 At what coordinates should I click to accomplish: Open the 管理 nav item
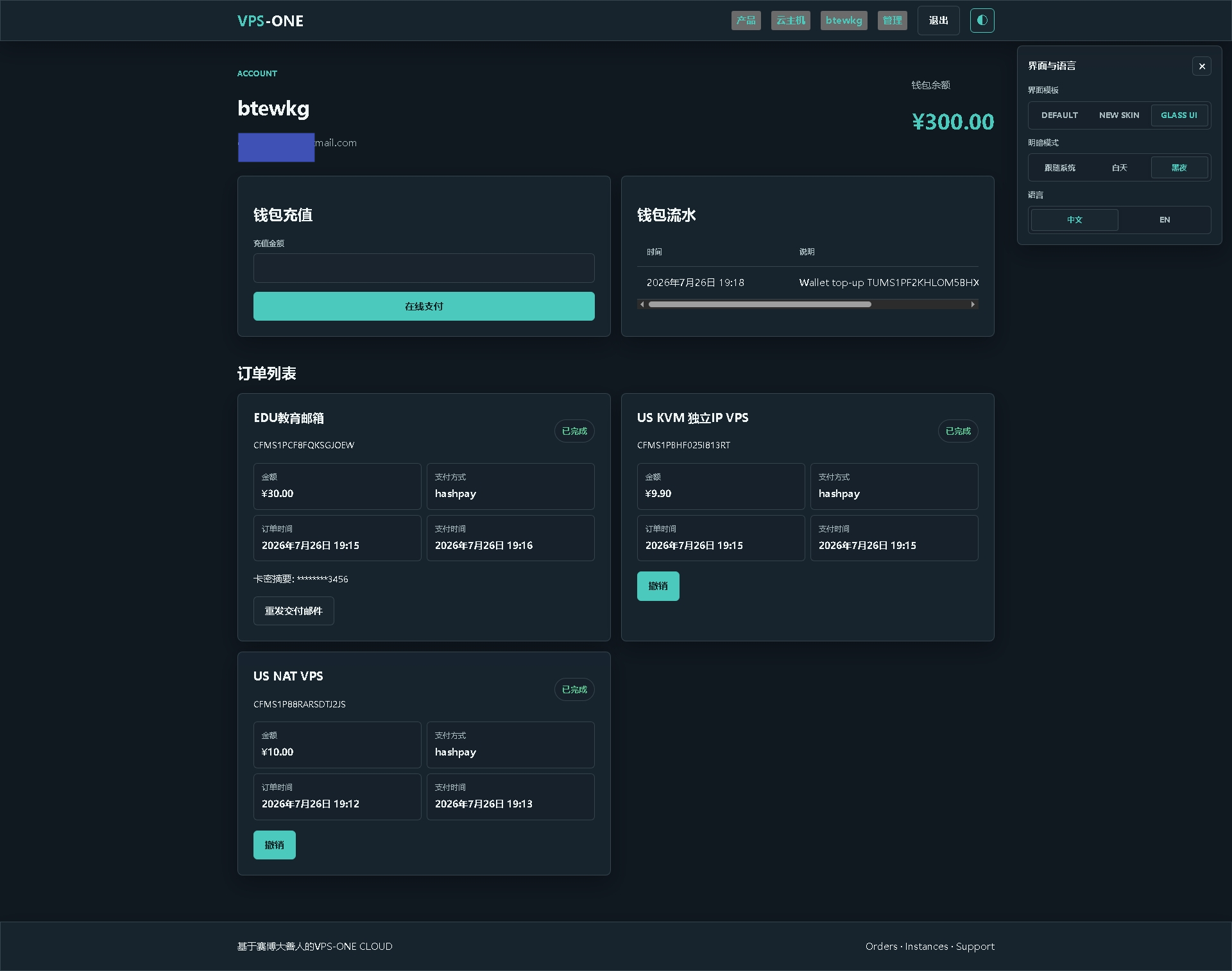[892, 21]
